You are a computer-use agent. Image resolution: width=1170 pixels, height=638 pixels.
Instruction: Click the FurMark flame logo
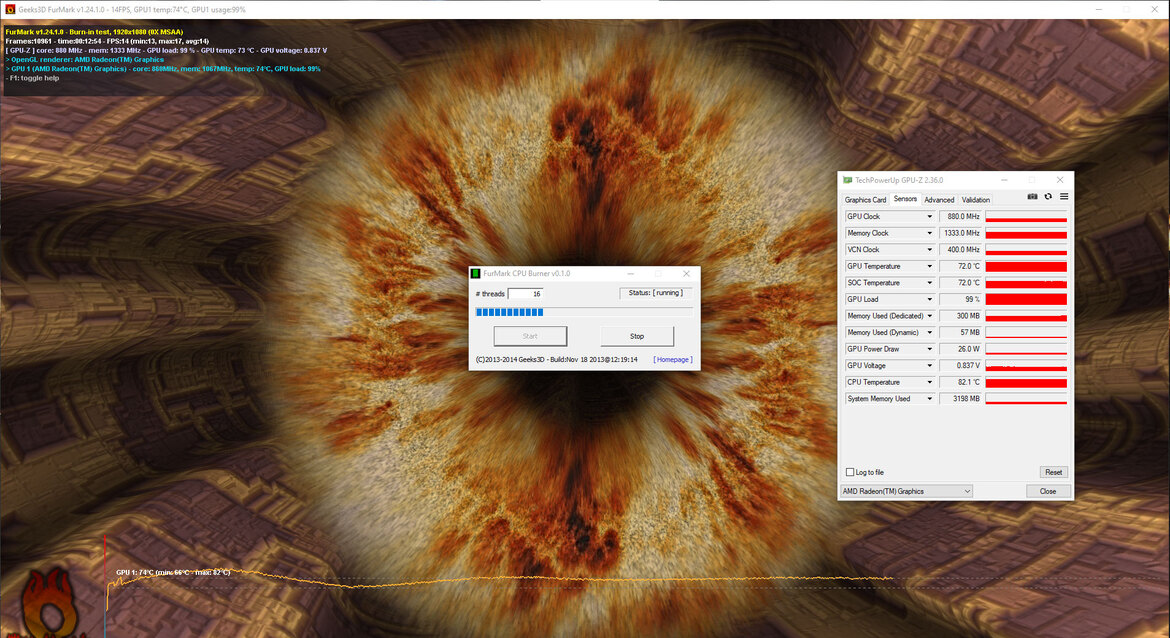49,604
